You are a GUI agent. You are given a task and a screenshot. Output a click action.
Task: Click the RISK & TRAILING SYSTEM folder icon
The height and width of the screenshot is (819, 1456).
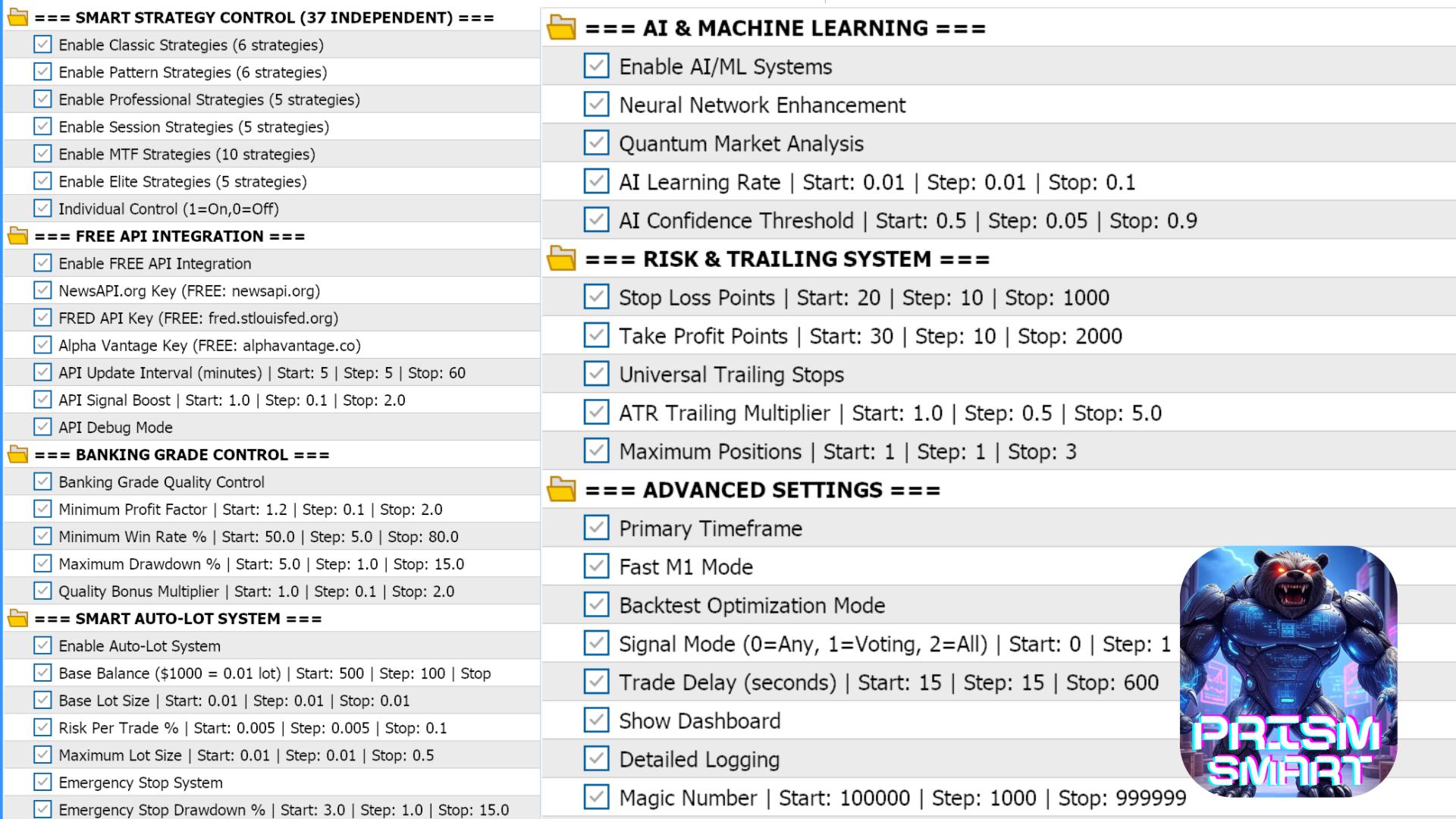click(562, 259)
